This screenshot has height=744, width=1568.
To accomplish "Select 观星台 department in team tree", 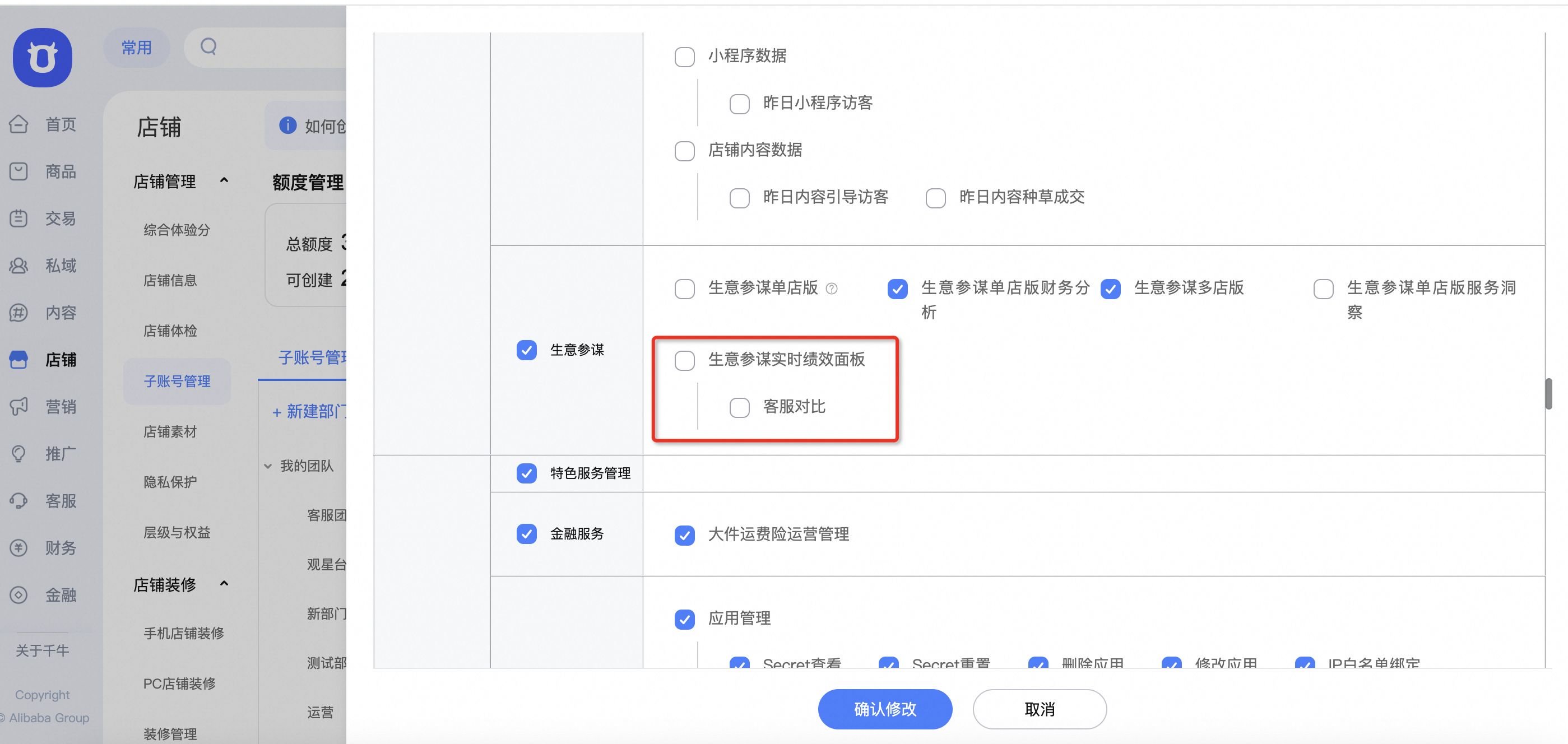I will [x=327, y=565].
